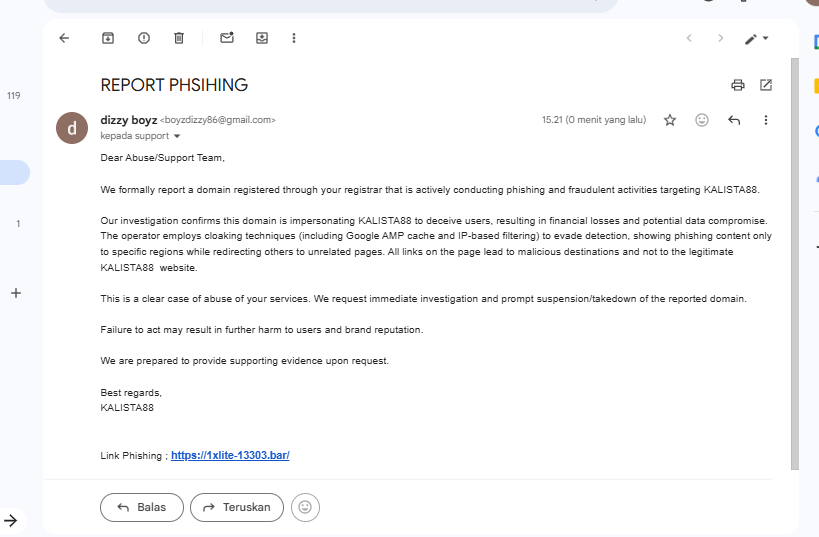Star the message from dizzy boyz
819x537 pixels.
coord(670,120)
